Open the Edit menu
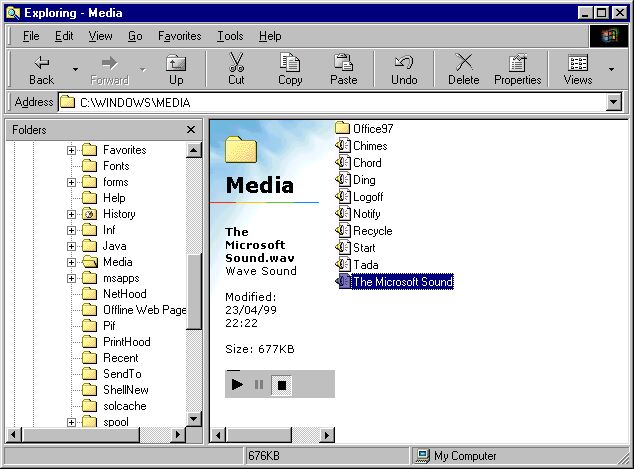The height and width of the screenshot is (469, 634). click(x=64, y=36)
